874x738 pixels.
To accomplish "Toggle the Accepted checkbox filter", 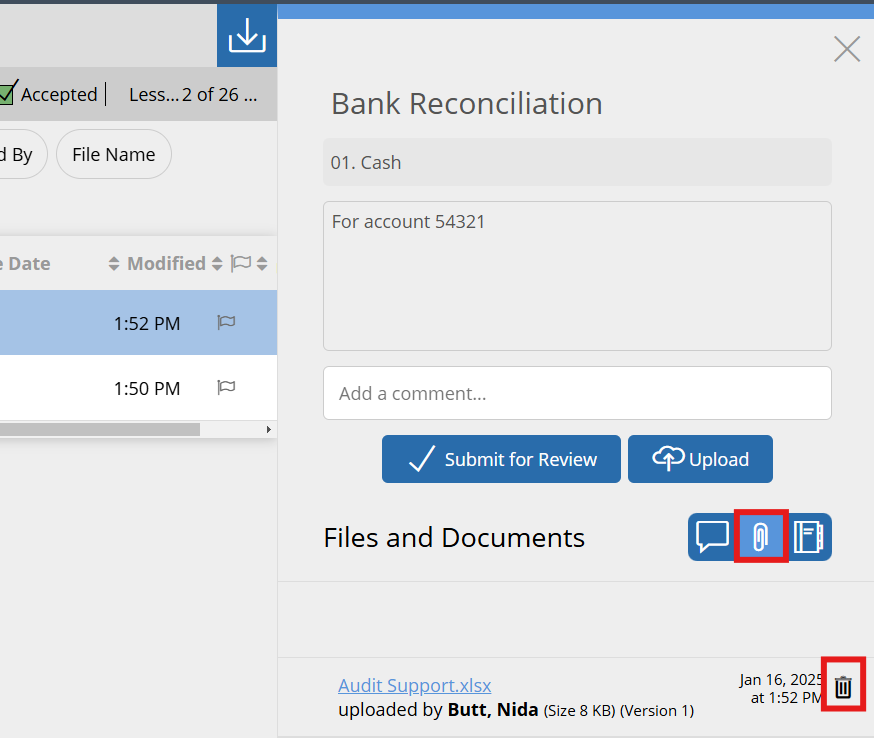I will pyautogui.click(x=7, y=95).
